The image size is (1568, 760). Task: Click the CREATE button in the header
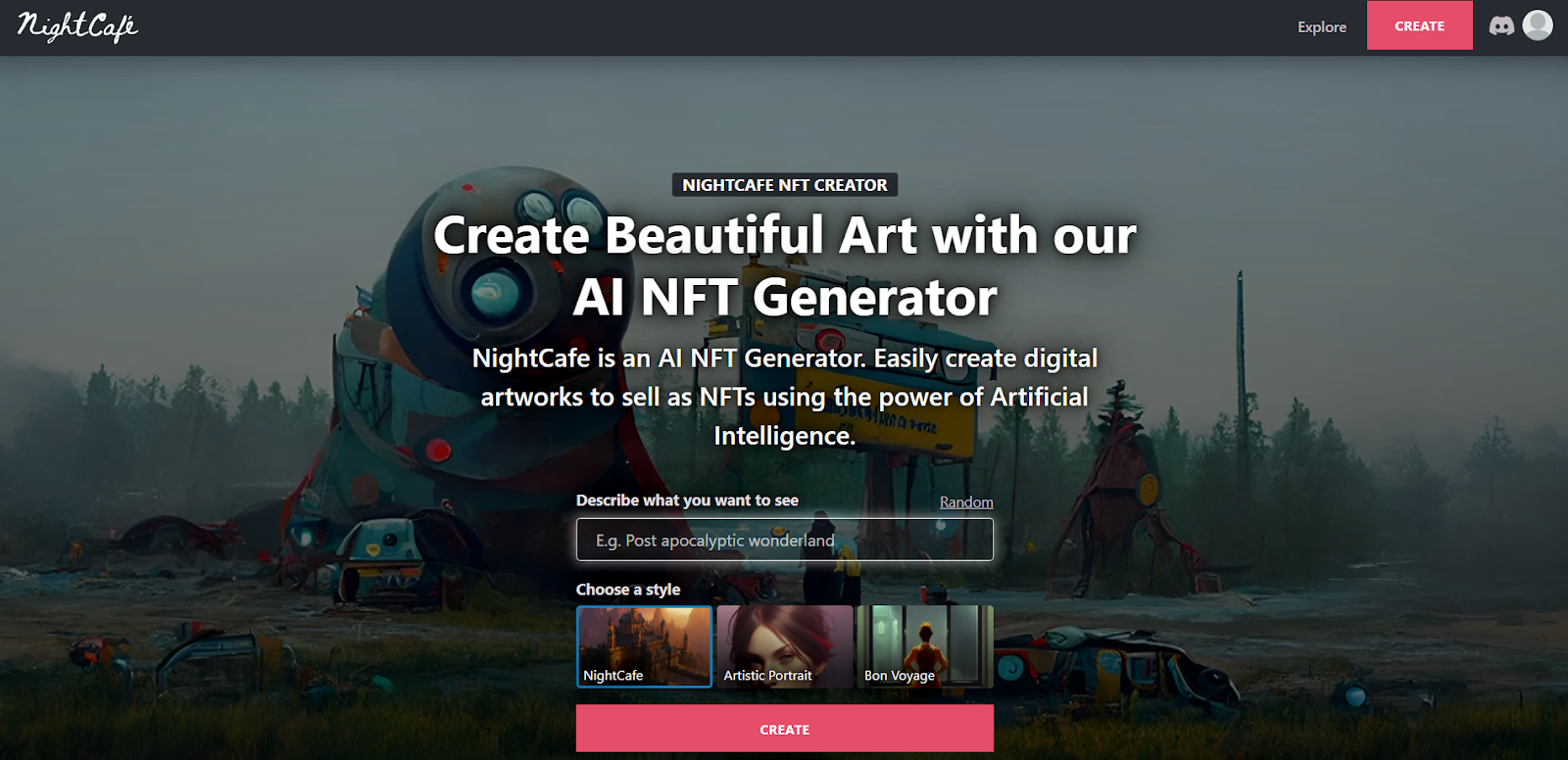[1420, 25]
